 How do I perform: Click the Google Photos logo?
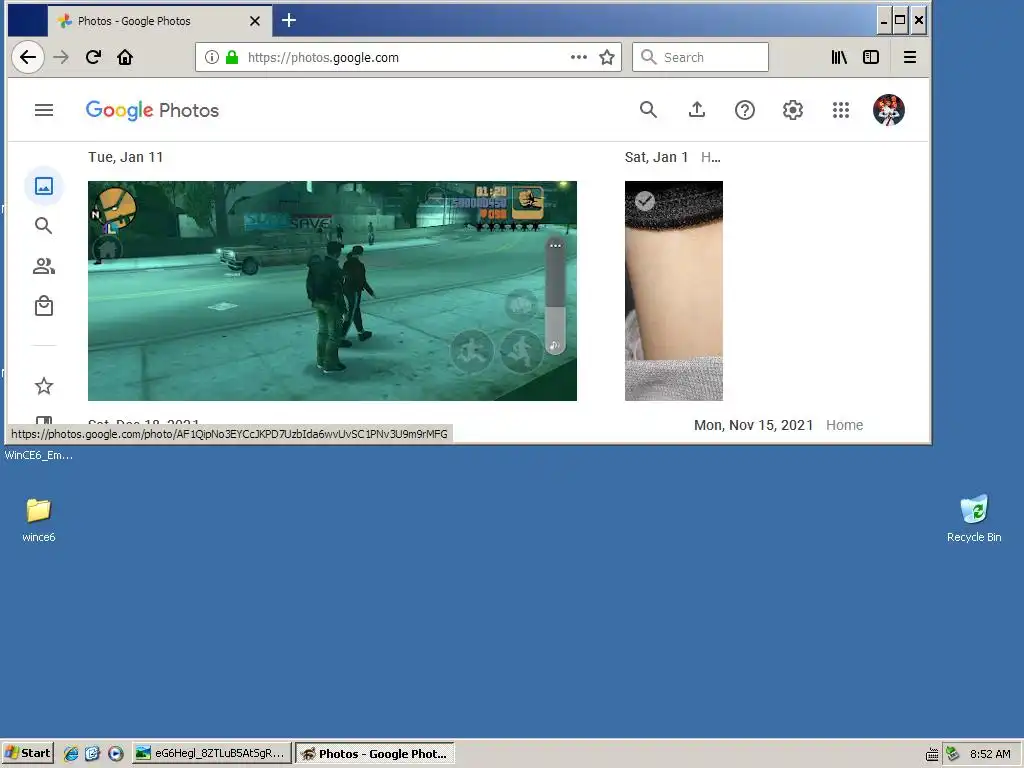[x=152, y=110]
